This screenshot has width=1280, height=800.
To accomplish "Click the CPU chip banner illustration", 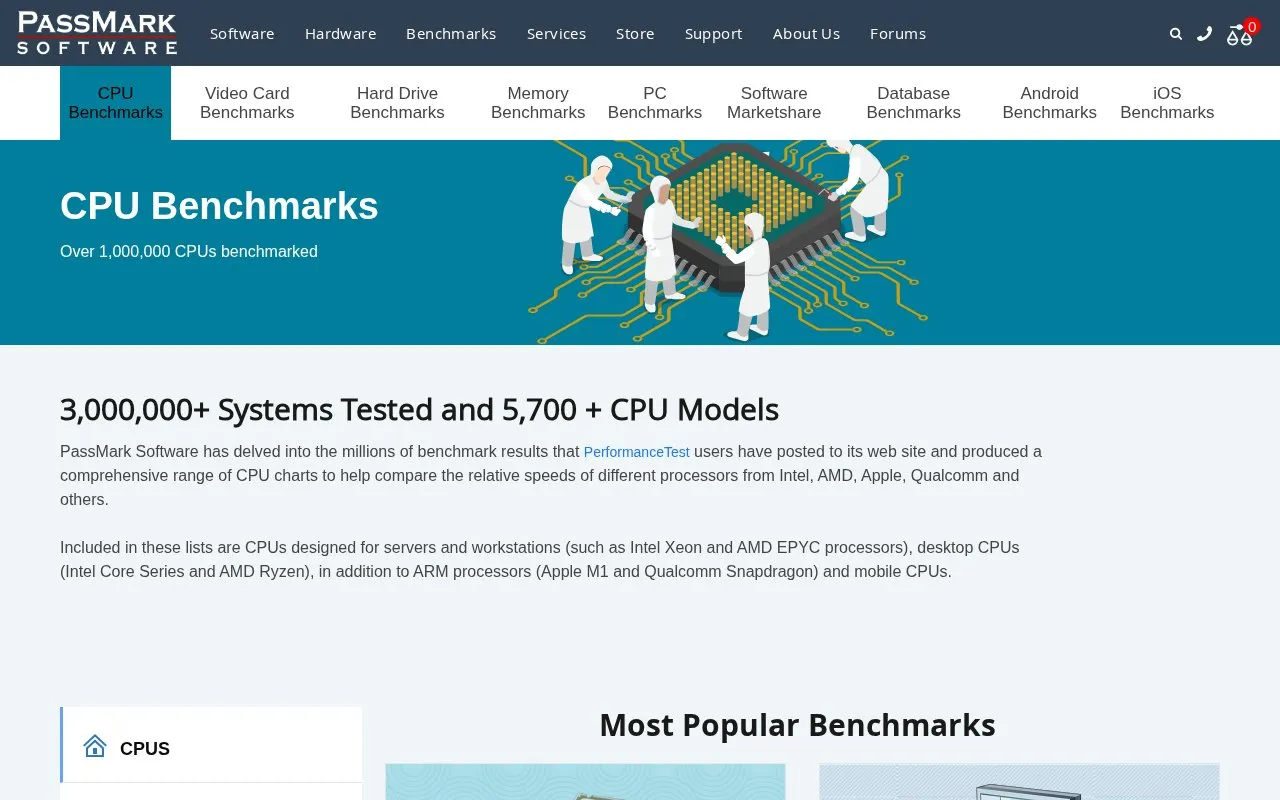I will click(x=728, y=241).
